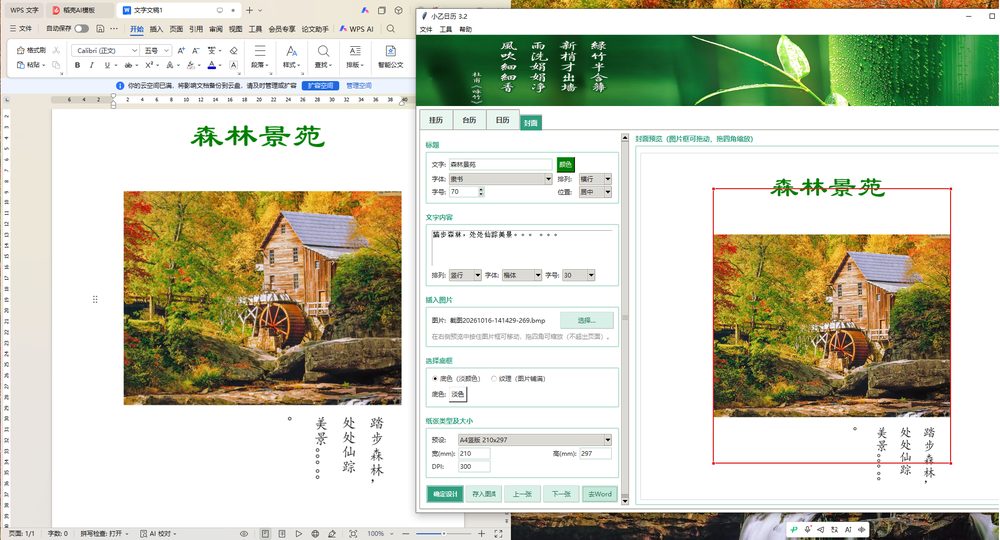Open the content font 楷体 dropdown
Image resolution: width=1000 pixels, height=540 pixels.
[521, 275]
